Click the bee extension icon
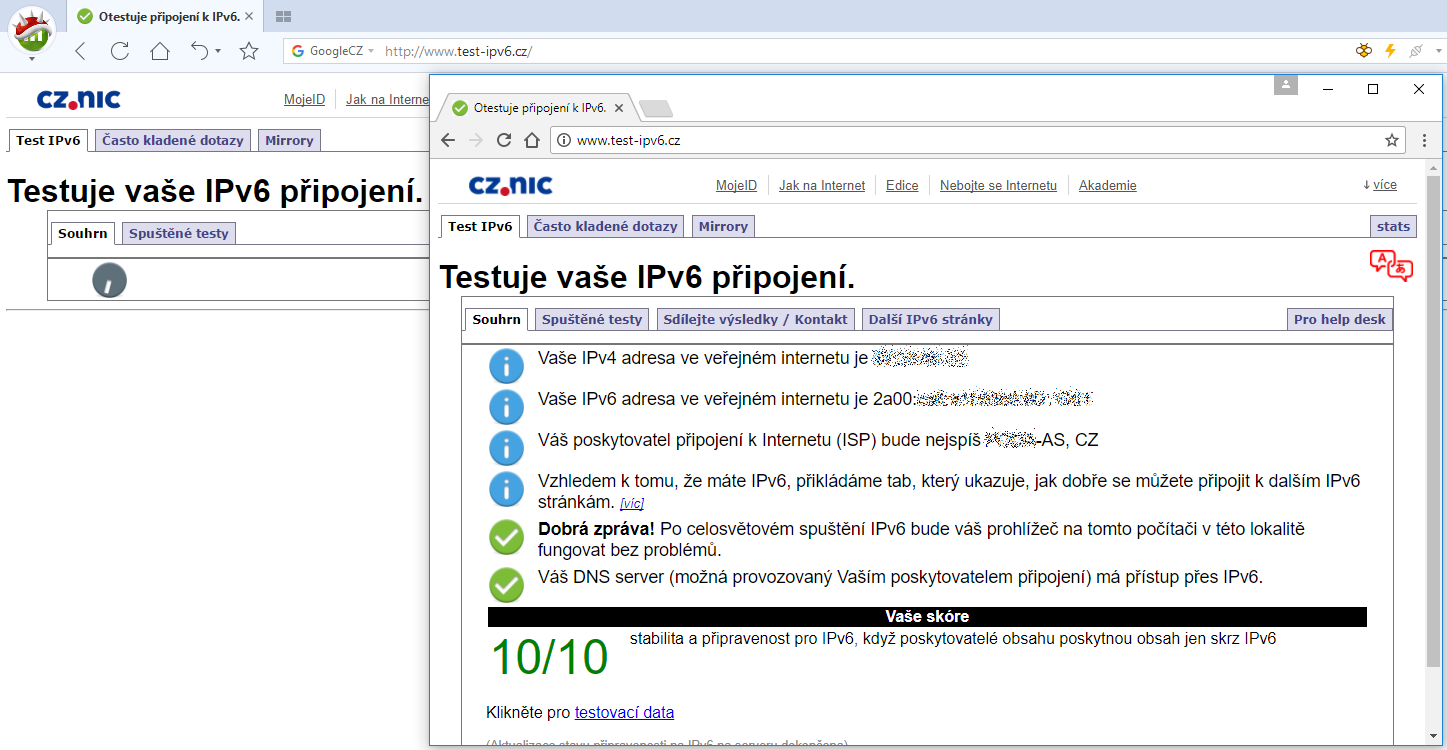 pyautogui.click(x=1363, y=51)
